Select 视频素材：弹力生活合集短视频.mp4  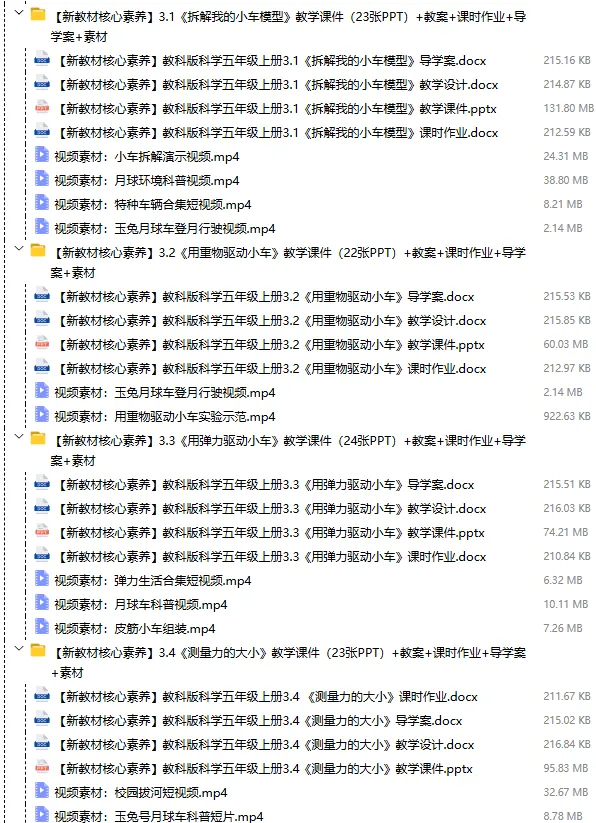[153, 581]
